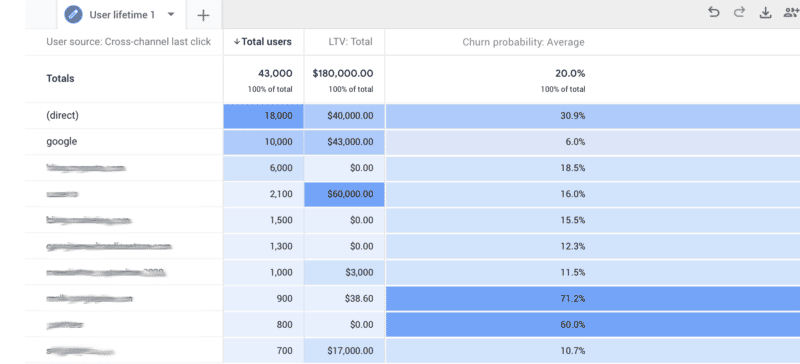Click the sort arrow beside Total users
This screenshot has width=800, height=364.
[x=237, y=42]
